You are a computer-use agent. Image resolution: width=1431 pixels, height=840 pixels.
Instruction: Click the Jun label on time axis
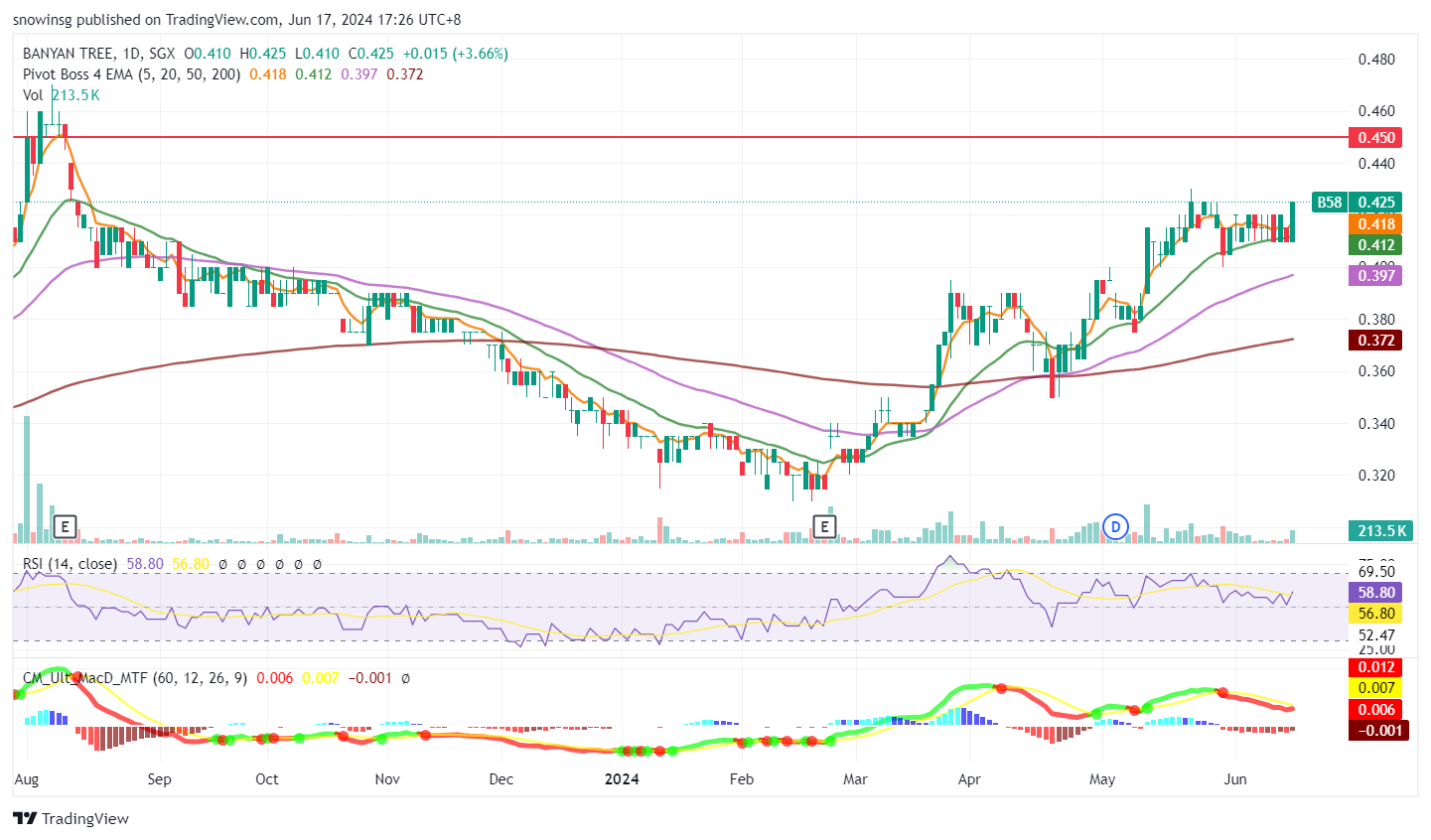1235,779
